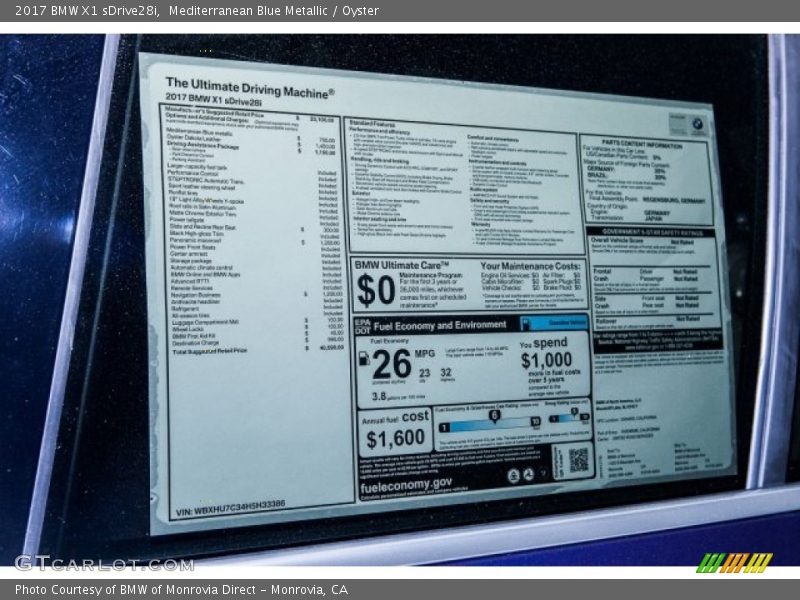This screenshot has height=600, width=800.
Task: Click the "Your Maintenance Costs:" heading
Action: [x=530, y=266]
